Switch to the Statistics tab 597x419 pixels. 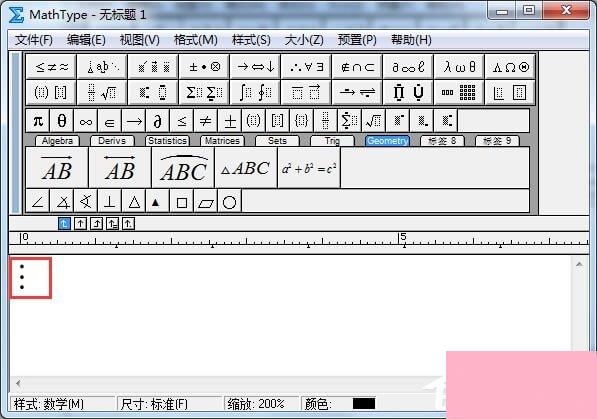pos(167,141)
